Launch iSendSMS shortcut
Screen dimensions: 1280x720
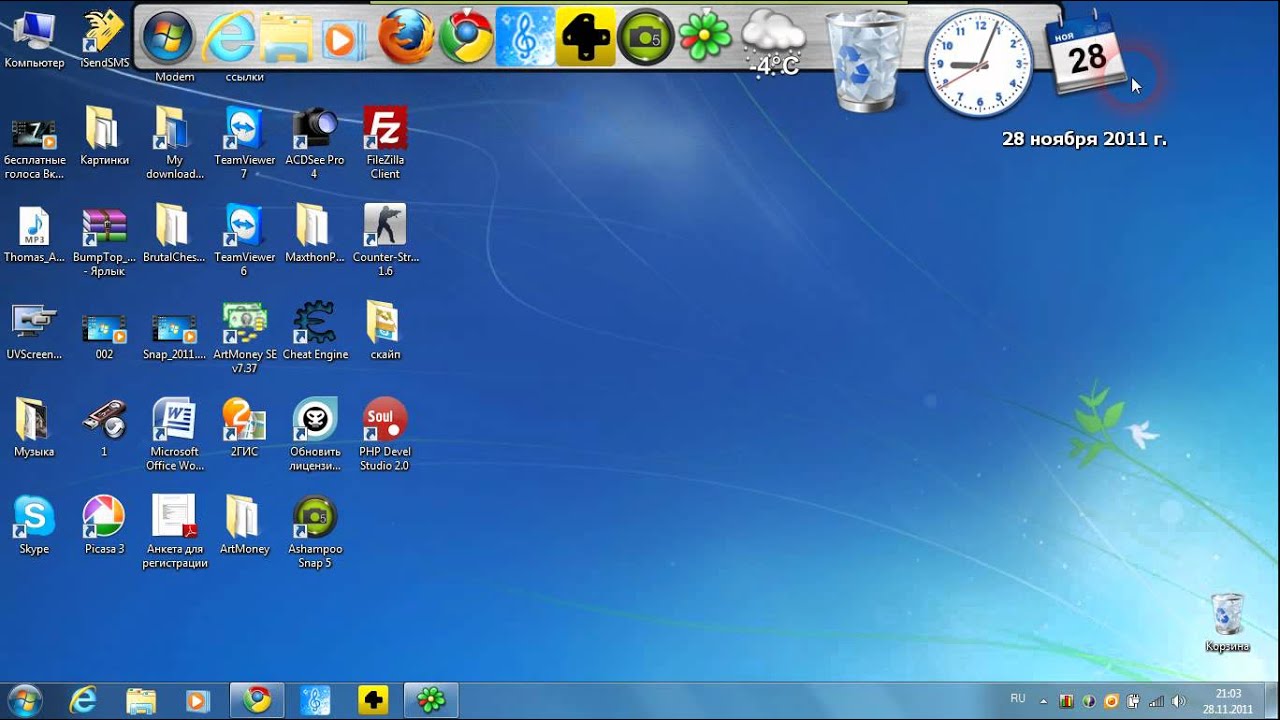(x=104, y=40)
